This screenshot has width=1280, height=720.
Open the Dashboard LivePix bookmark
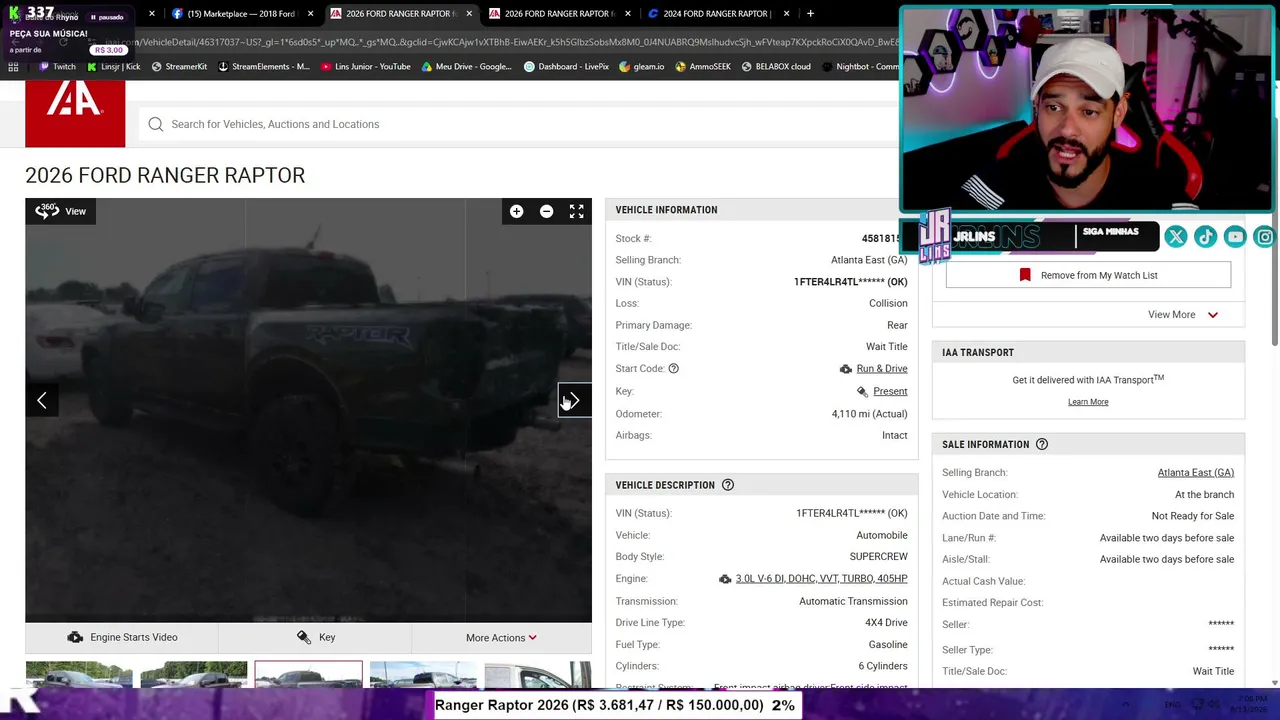point(567,67)
